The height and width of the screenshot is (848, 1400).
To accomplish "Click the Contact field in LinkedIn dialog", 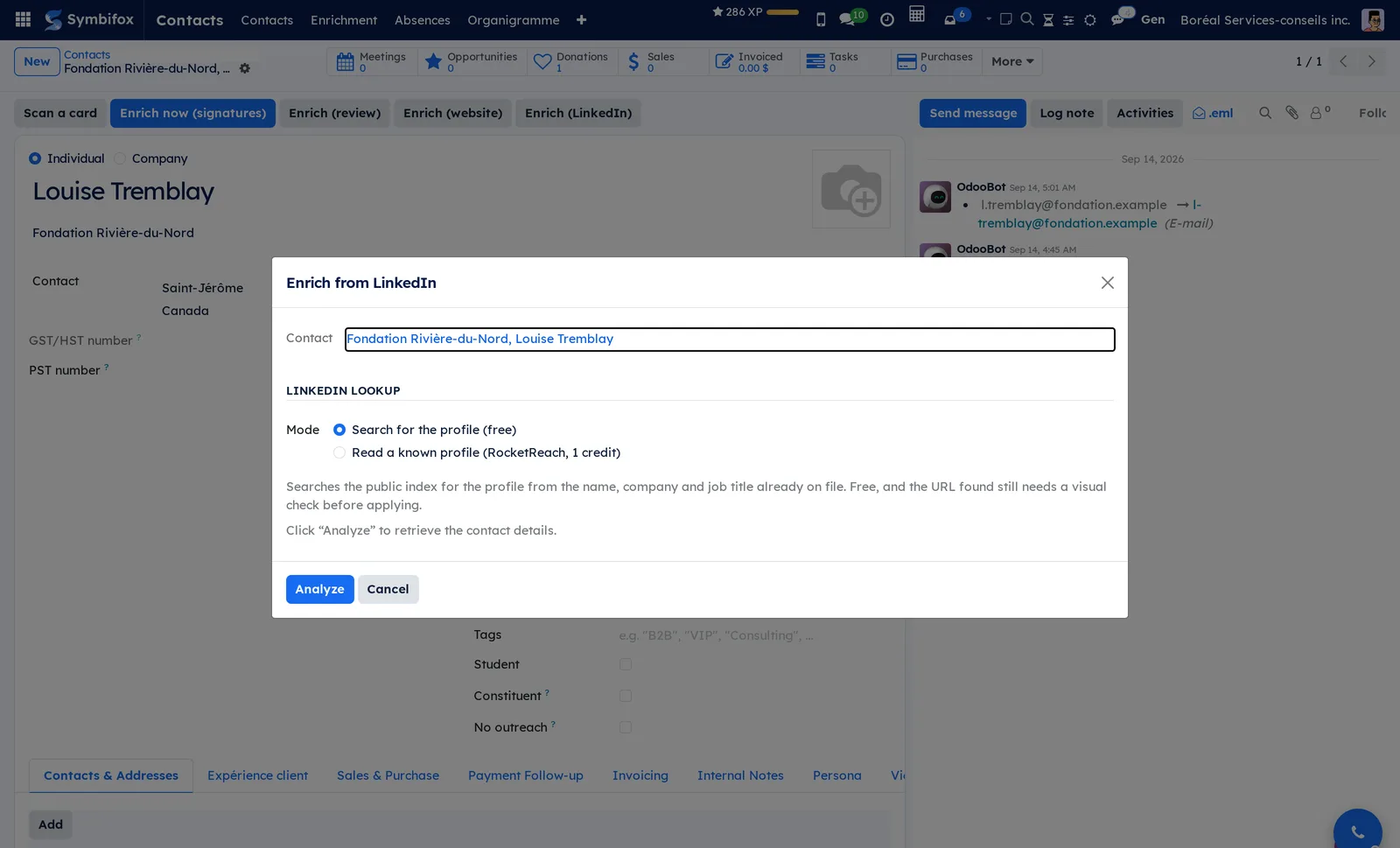I will point(730,339).
